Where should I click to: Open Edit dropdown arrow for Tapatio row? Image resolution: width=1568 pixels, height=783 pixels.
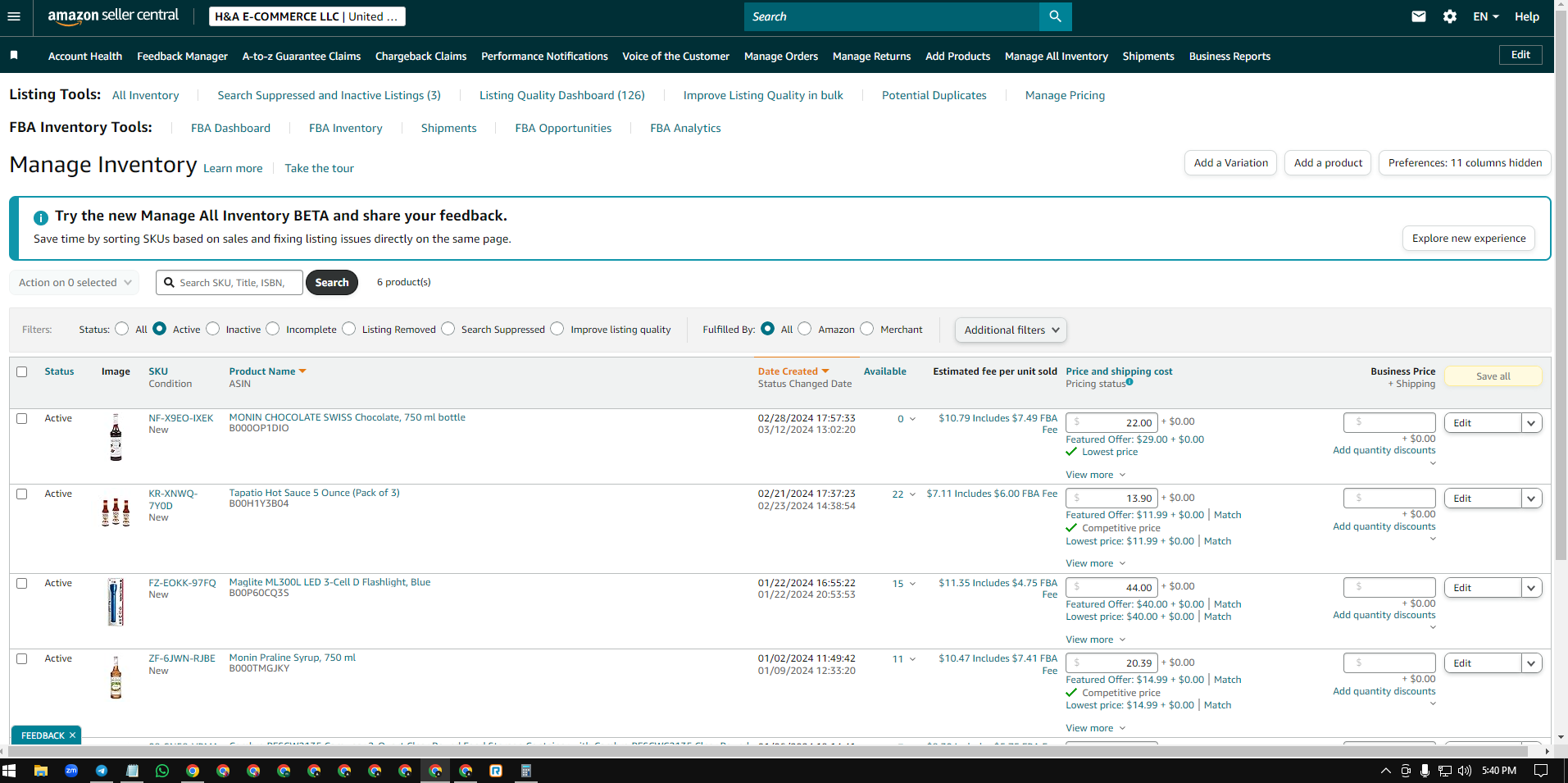(1531, 498)
